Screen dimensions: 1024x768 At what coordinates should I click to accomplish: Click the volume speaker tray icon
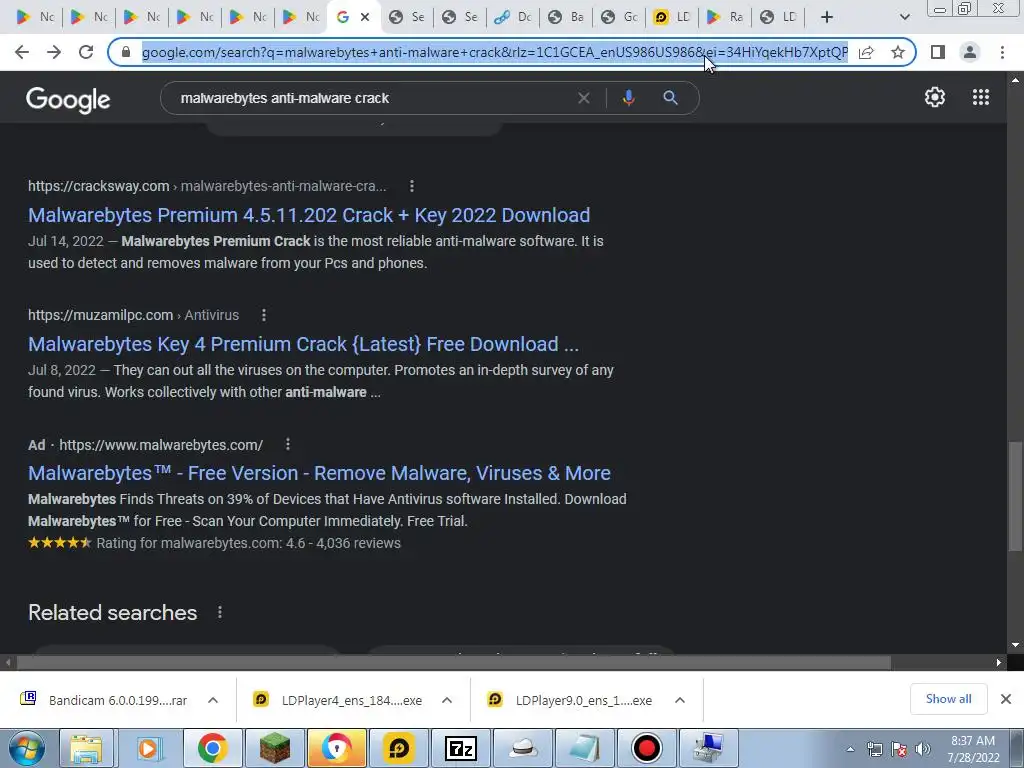[x=923, y=749]
